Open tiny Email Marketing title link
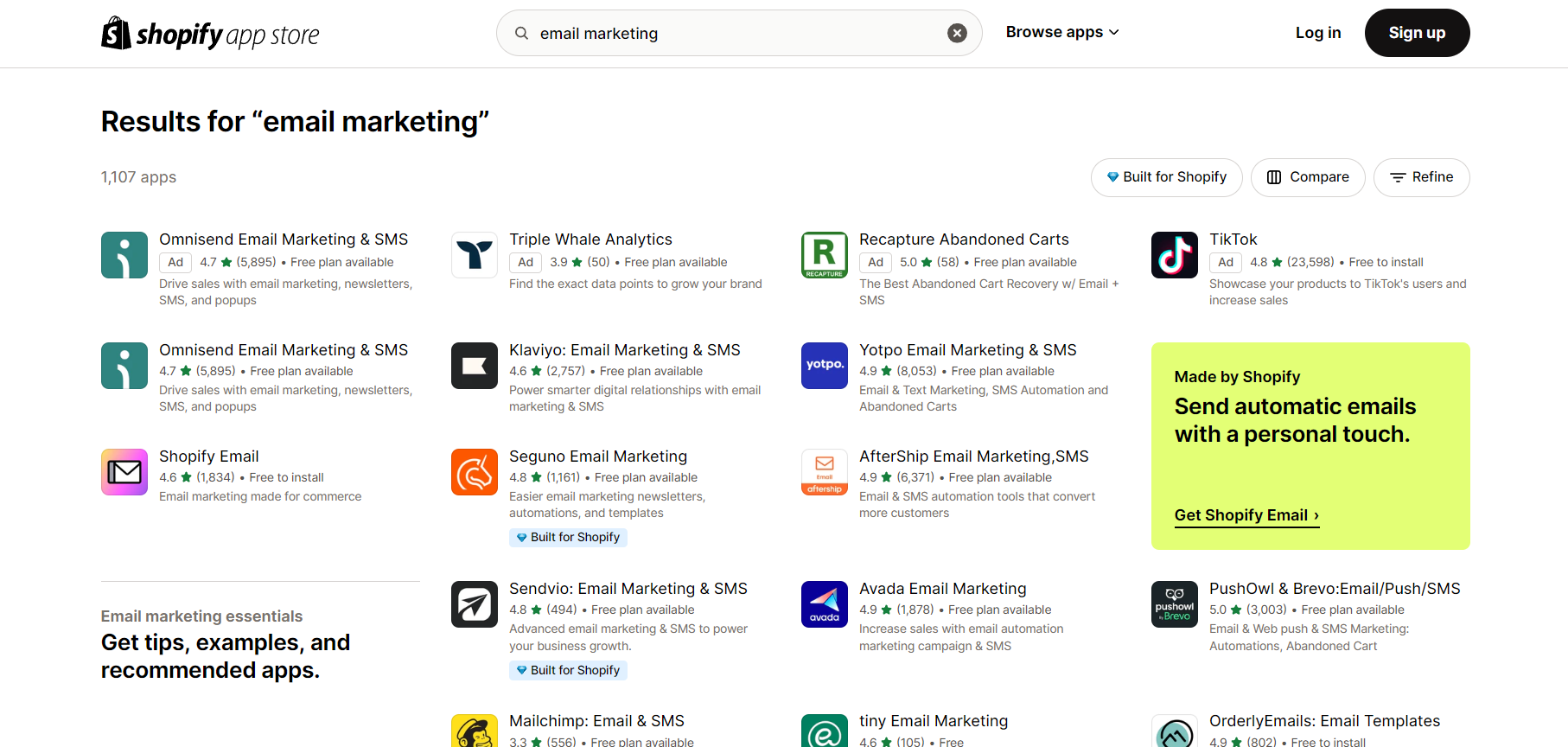1568x747 pixels. [933, 721]
